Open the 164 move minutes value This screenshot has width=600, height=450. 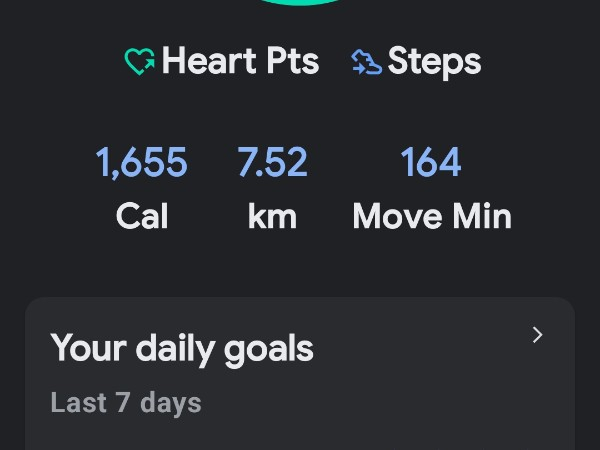431,162
